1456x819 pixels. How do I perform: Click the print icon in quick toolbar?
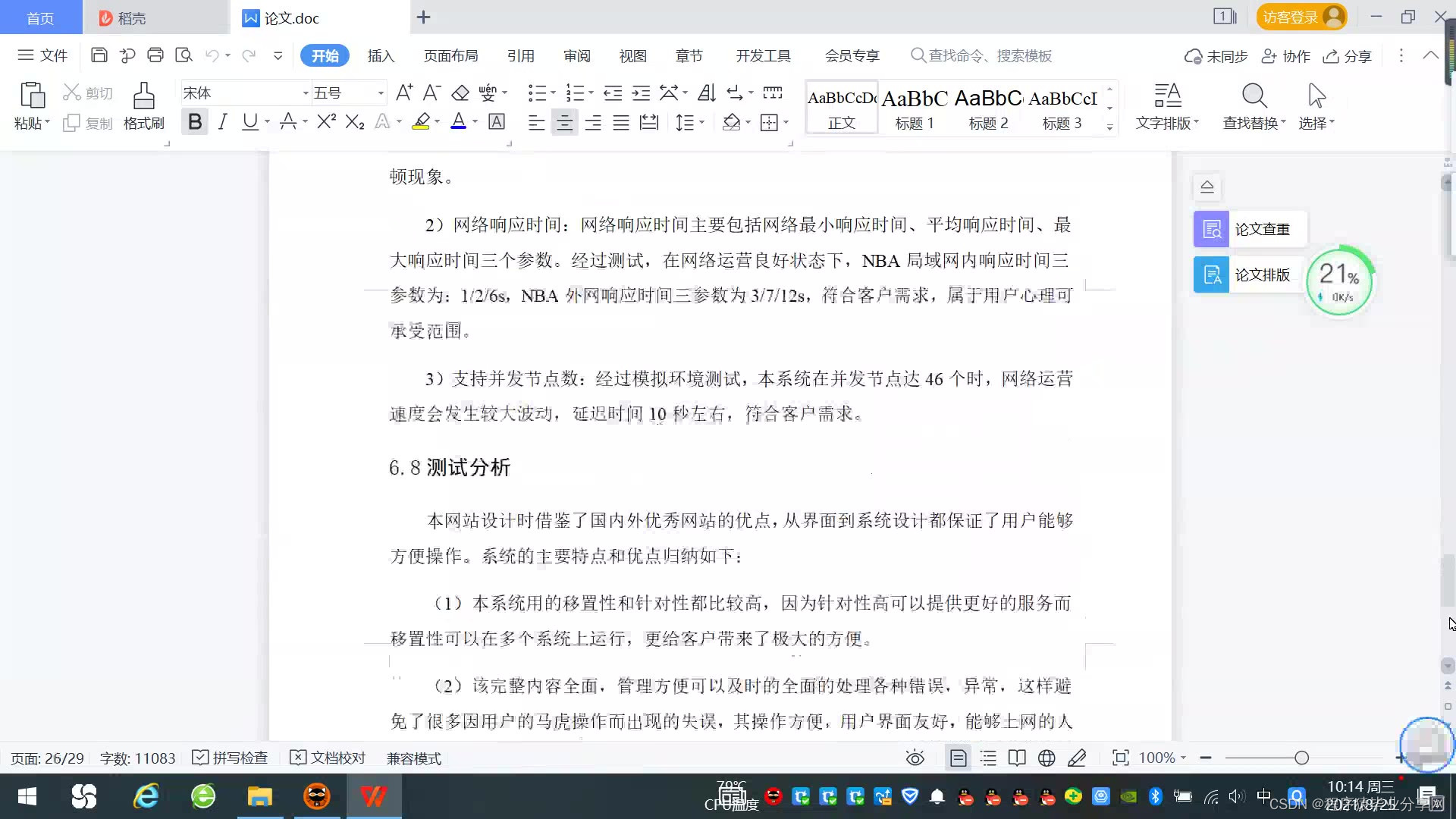(155, 55)
